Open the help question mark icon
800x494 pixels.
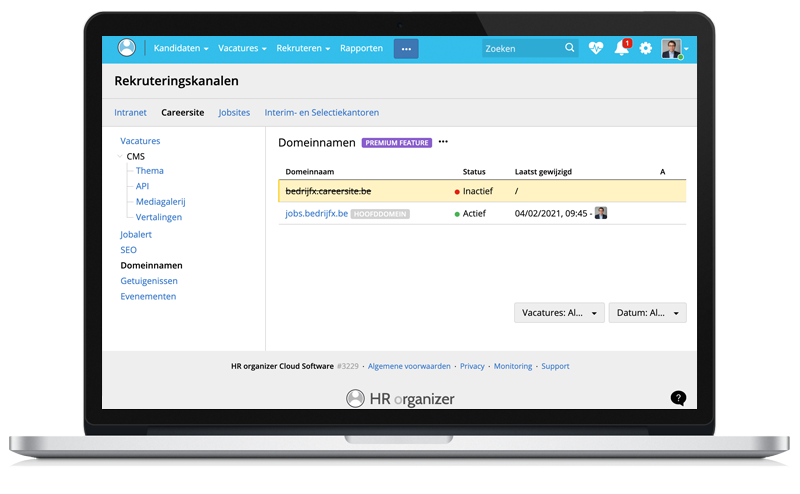(678, 398)
